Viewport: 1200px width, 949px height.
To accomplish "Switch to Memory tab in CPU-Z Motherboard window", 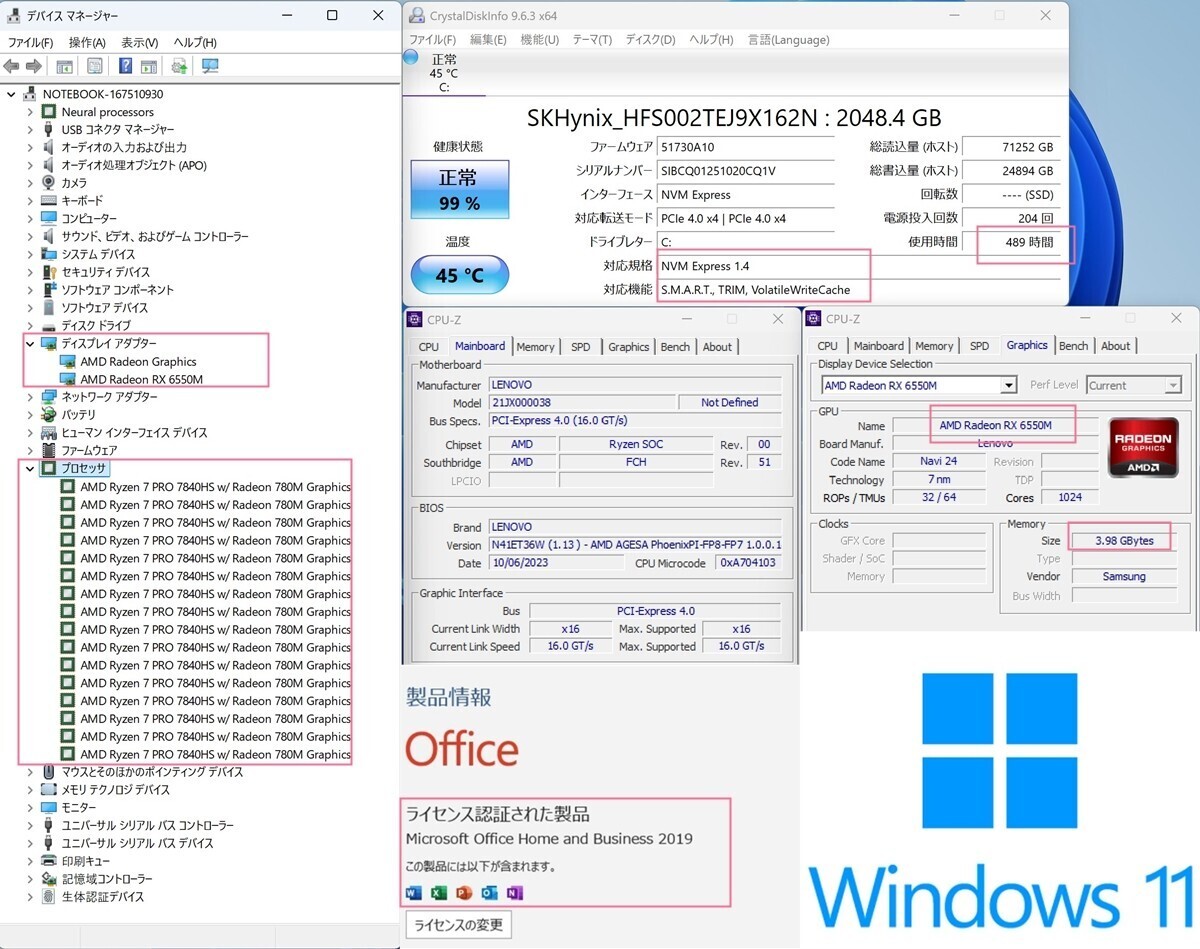I will pyautogui.click(x=535, y=347).
